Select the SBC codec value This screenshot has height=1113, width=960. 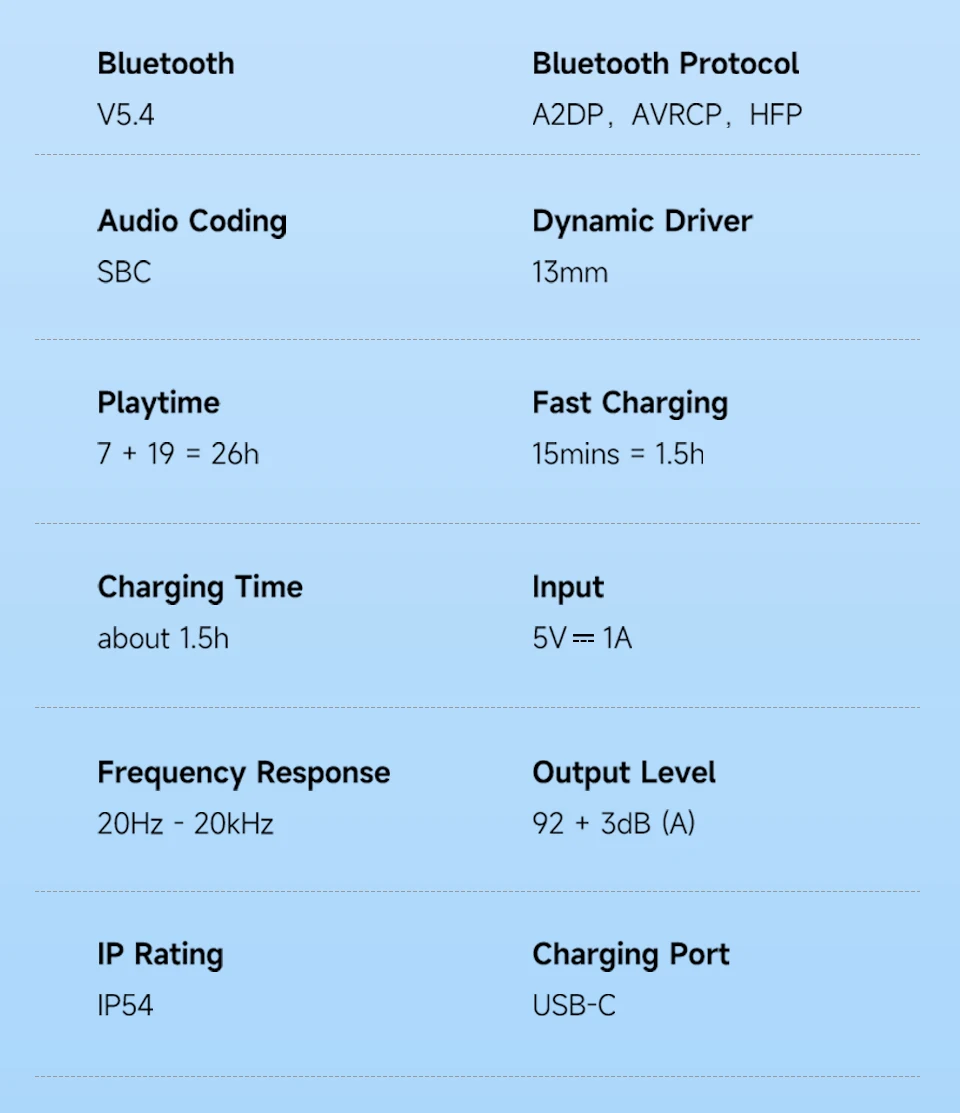tap(124, 273)
